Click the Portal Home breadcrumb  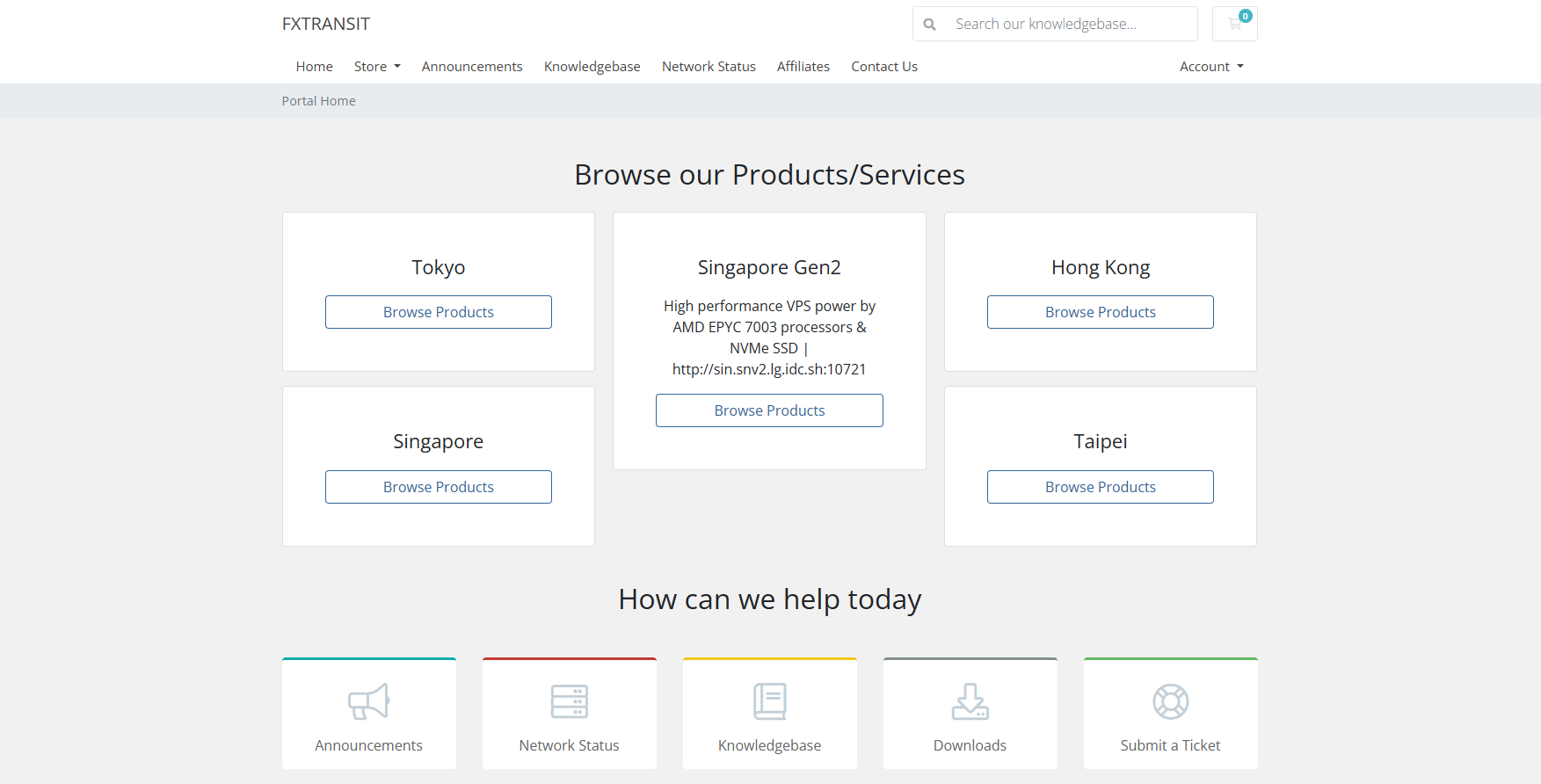pyautogui.click(x=318, y=101)
